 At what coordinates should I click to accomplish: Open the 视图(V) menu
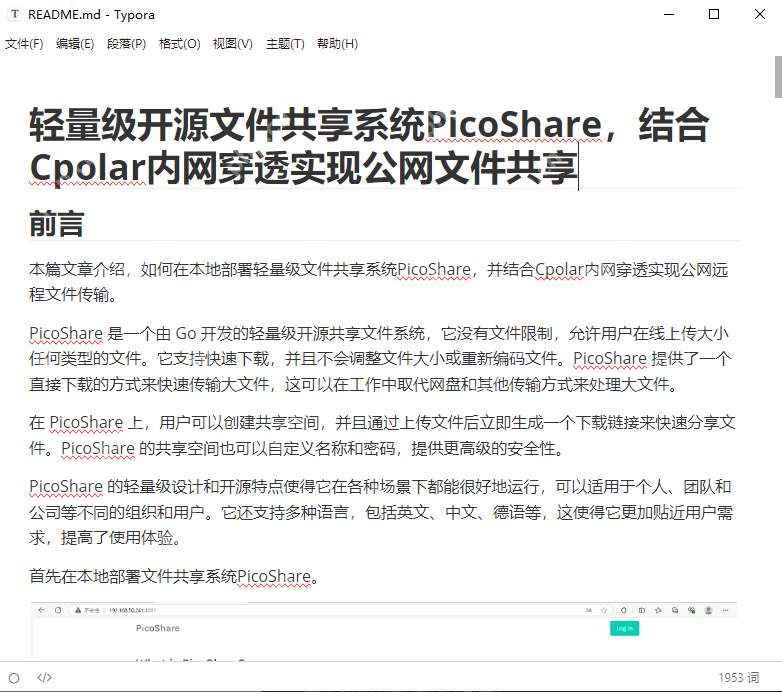[x=232, y=44]
